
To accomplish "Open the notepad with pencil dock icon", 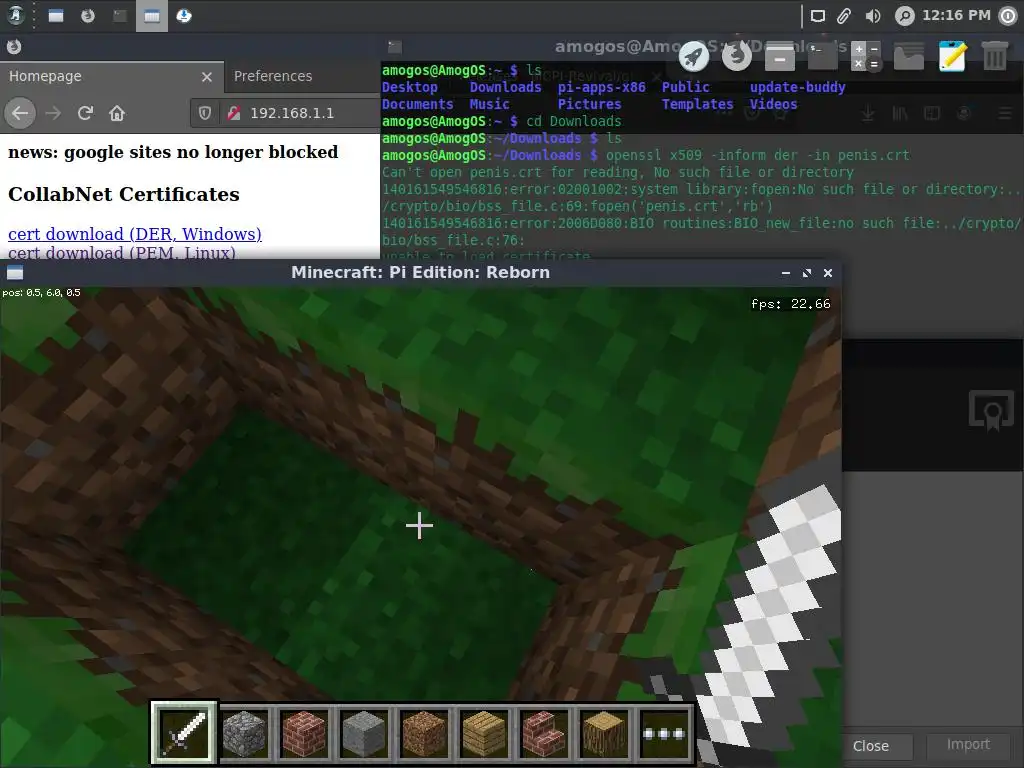I will click(x=952, y=56).
